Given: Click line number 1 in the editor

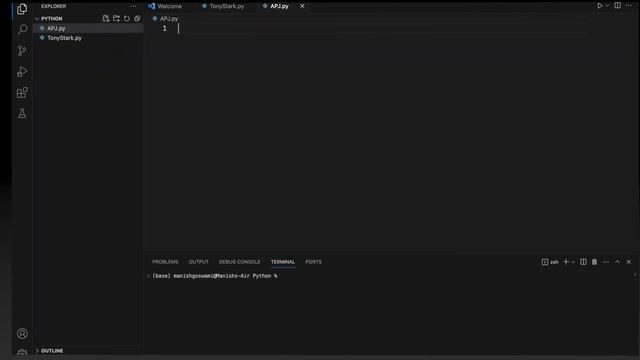Looking at the screenshot, I should (x=164, y=28).
